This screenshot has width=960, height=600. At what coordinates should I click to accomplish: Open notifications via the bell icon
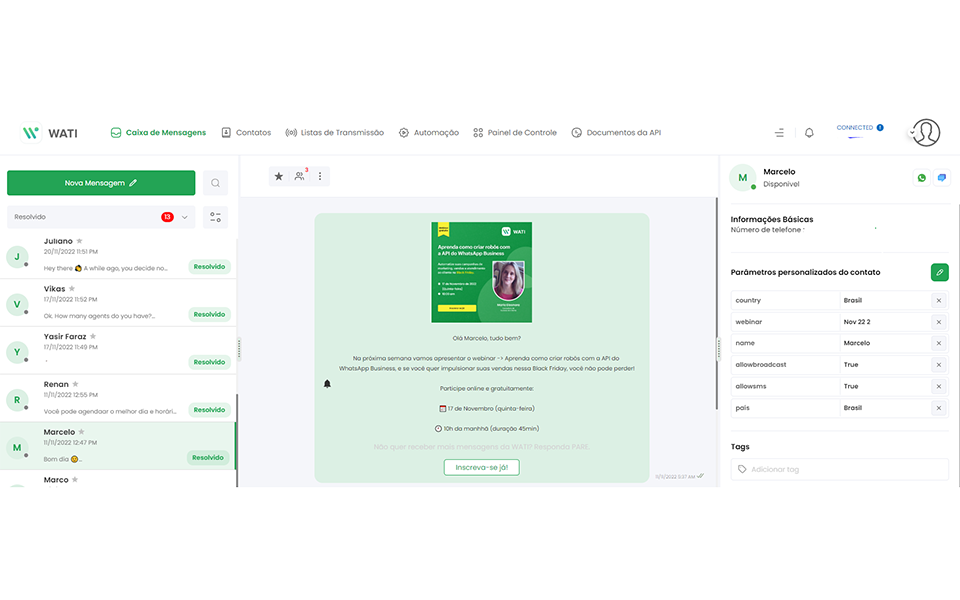click(x=810, y=131)
